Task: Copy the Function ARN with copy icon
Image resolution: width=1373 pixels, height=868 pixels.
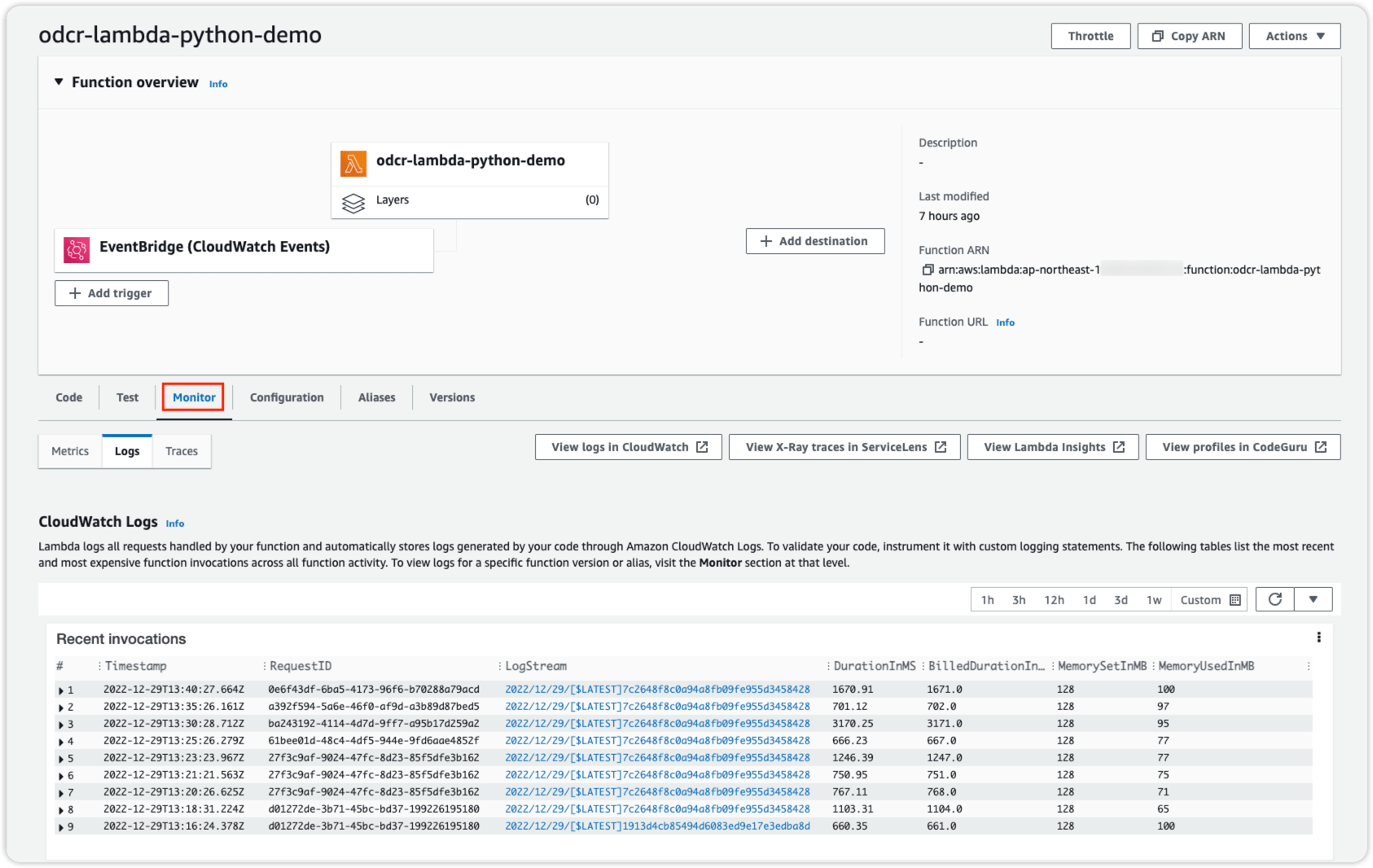Action: click(x=927, y=270)
